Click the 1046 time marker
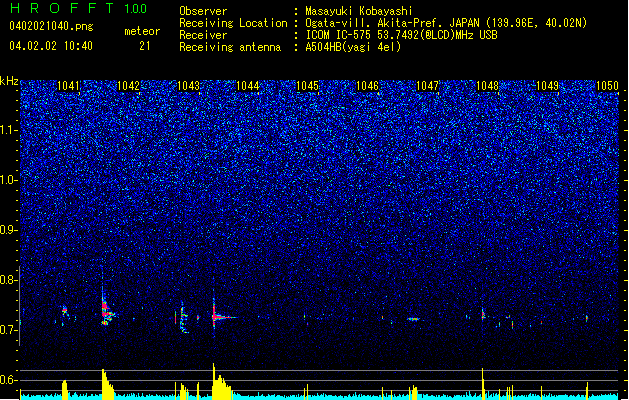This screenshot has height=400, width=629. (367, 86)
